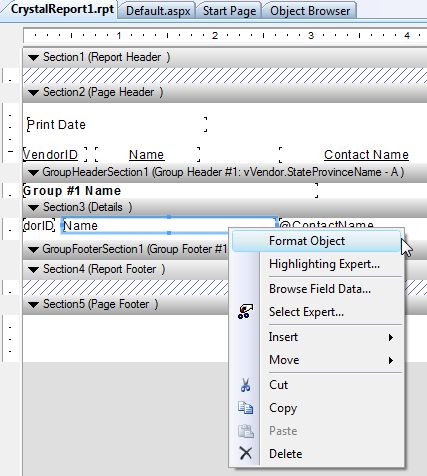Select the Contact Name header object

click(x=353, y=155)
